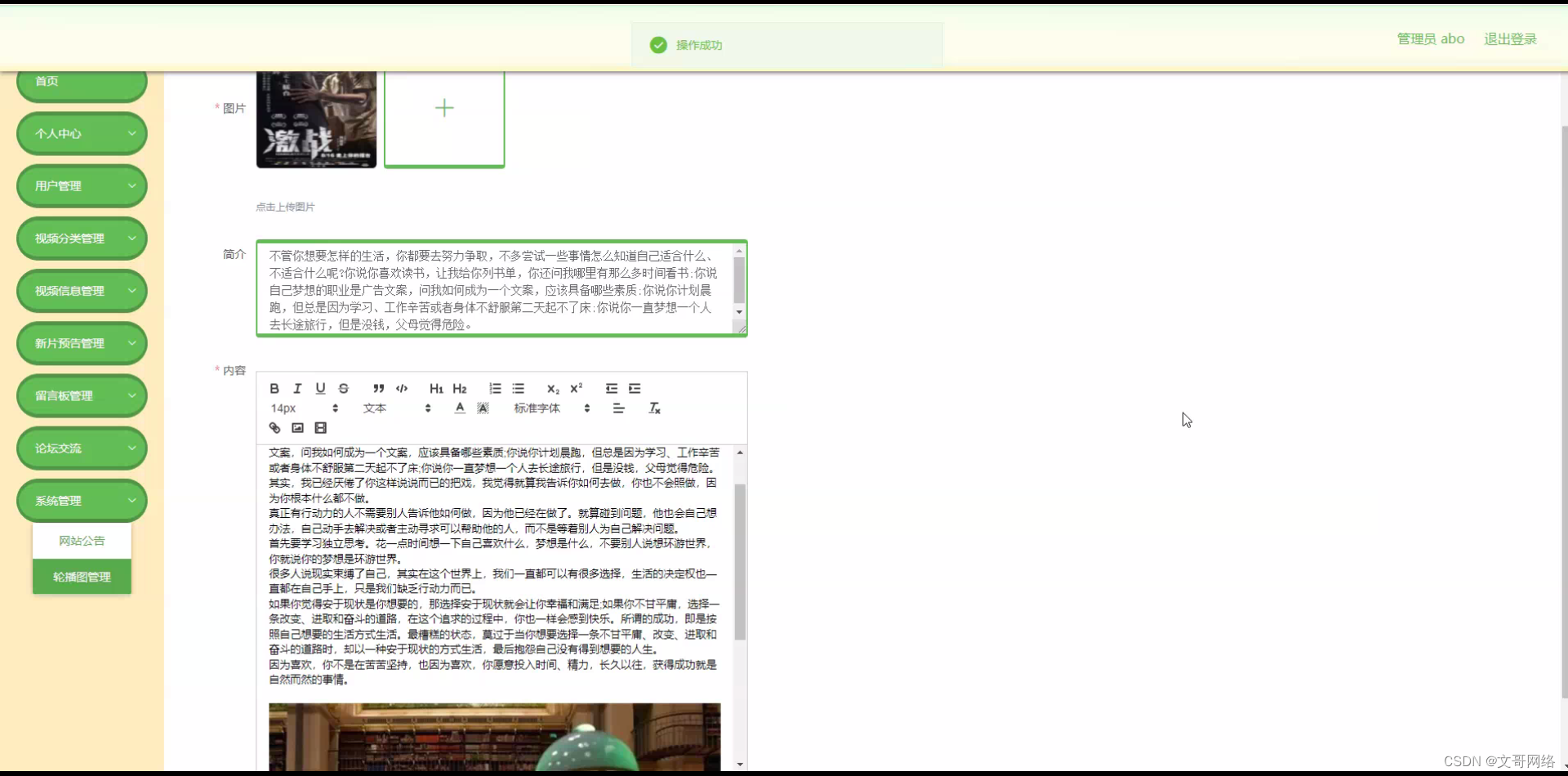Screen dimensions: 1568x776
Task: Apply Heading 1 formatting
Action: point(437,389)
